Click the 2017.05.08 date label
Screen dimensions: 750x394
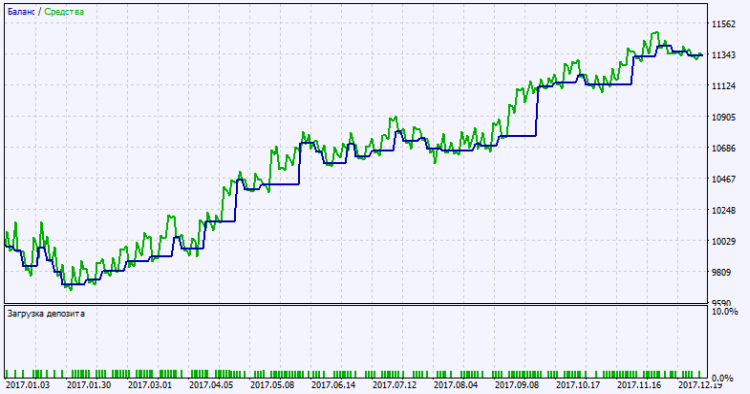(x=272, y=385)
